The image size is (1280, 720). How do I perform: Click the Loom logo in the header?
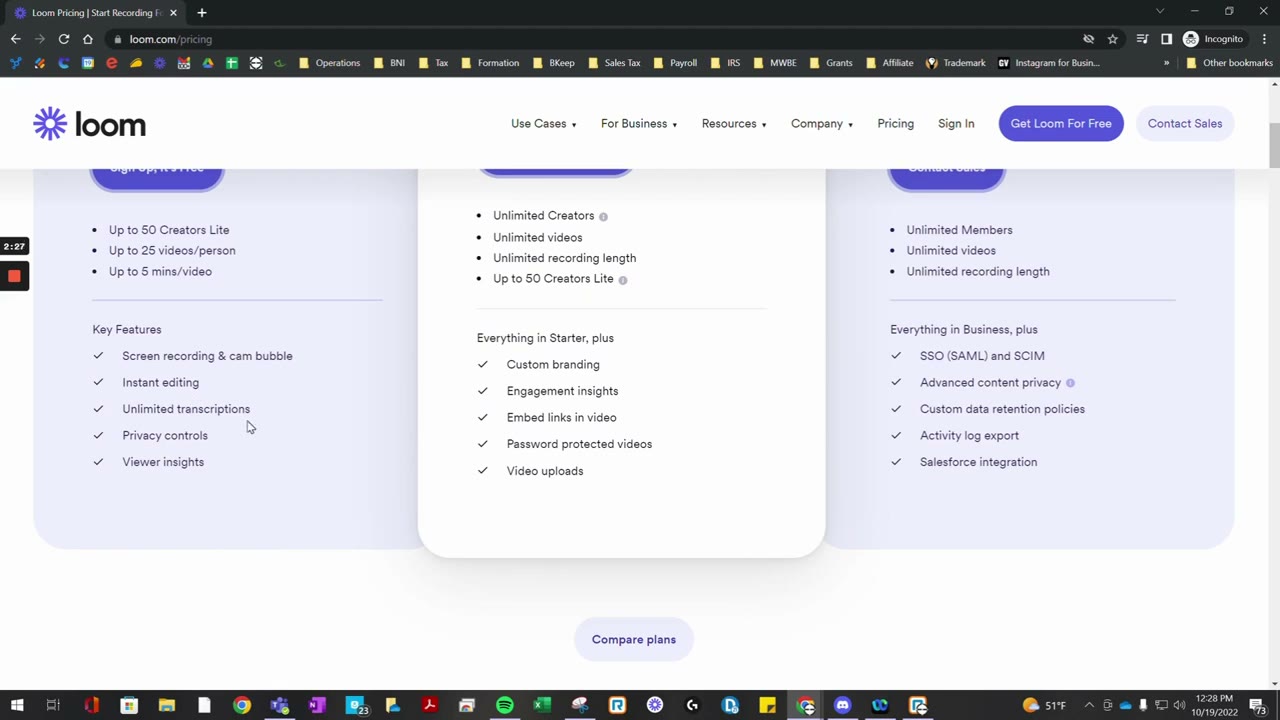click(x=90, y=124)
